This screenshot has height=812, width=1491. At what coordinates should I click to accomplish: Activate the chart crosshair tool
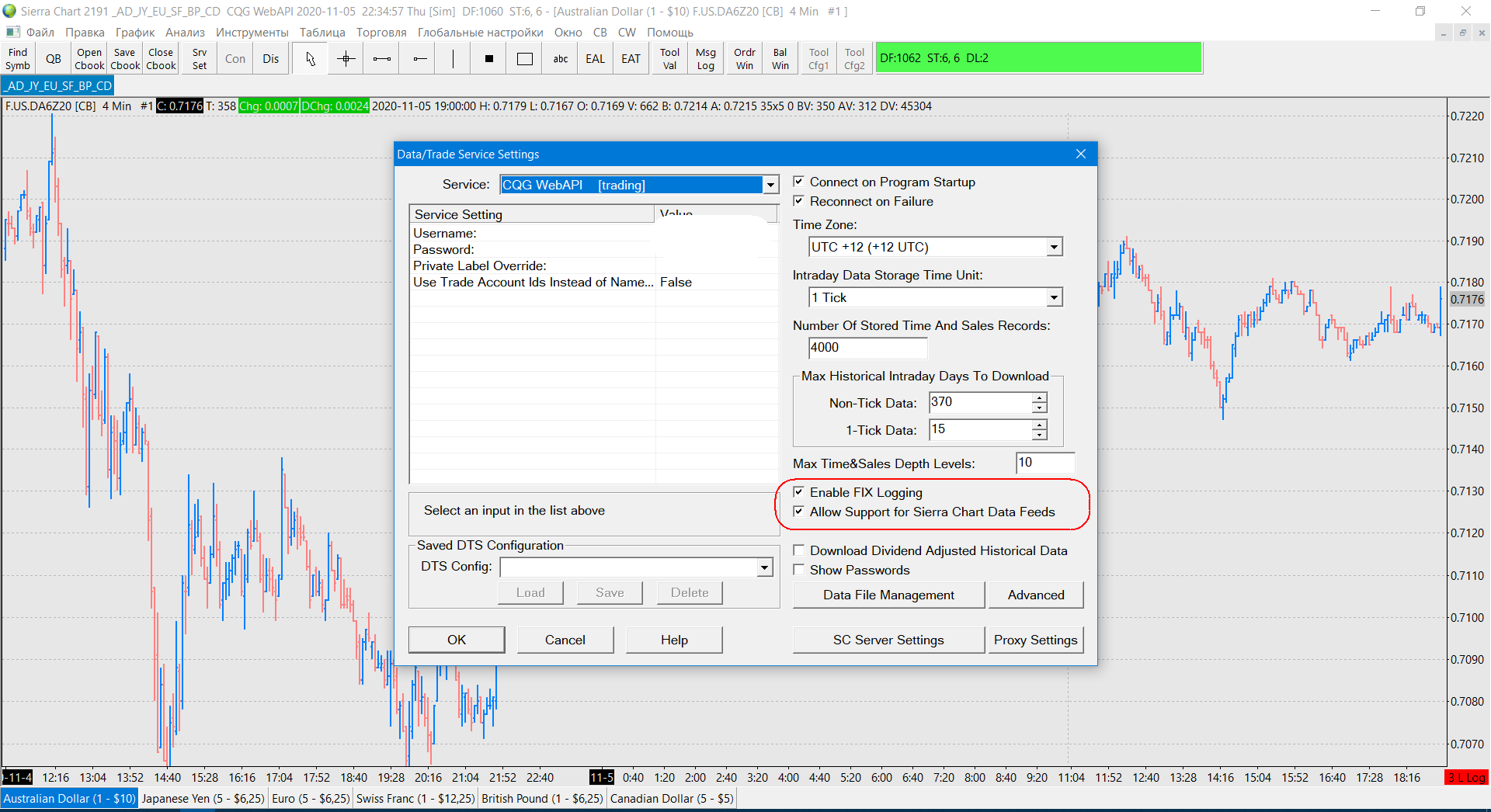click(346, 59)
